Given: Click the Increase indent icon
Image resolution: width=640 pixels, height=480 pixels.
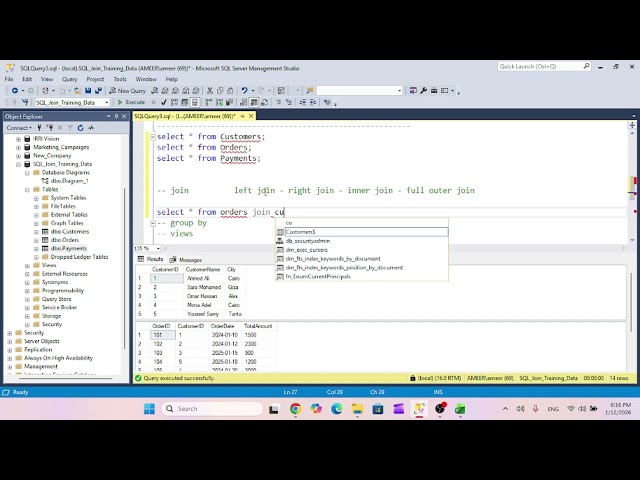Looking at the screenshot, I should (313, 102).
